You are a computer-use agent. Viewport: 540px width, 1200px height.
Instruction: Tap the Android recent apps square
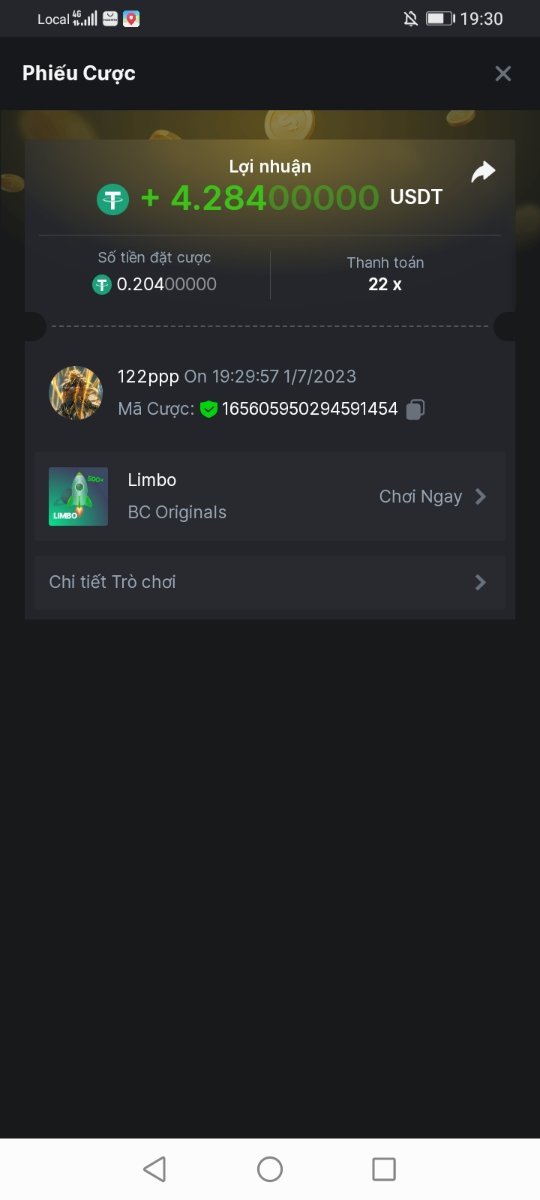tap(384, 1169)
